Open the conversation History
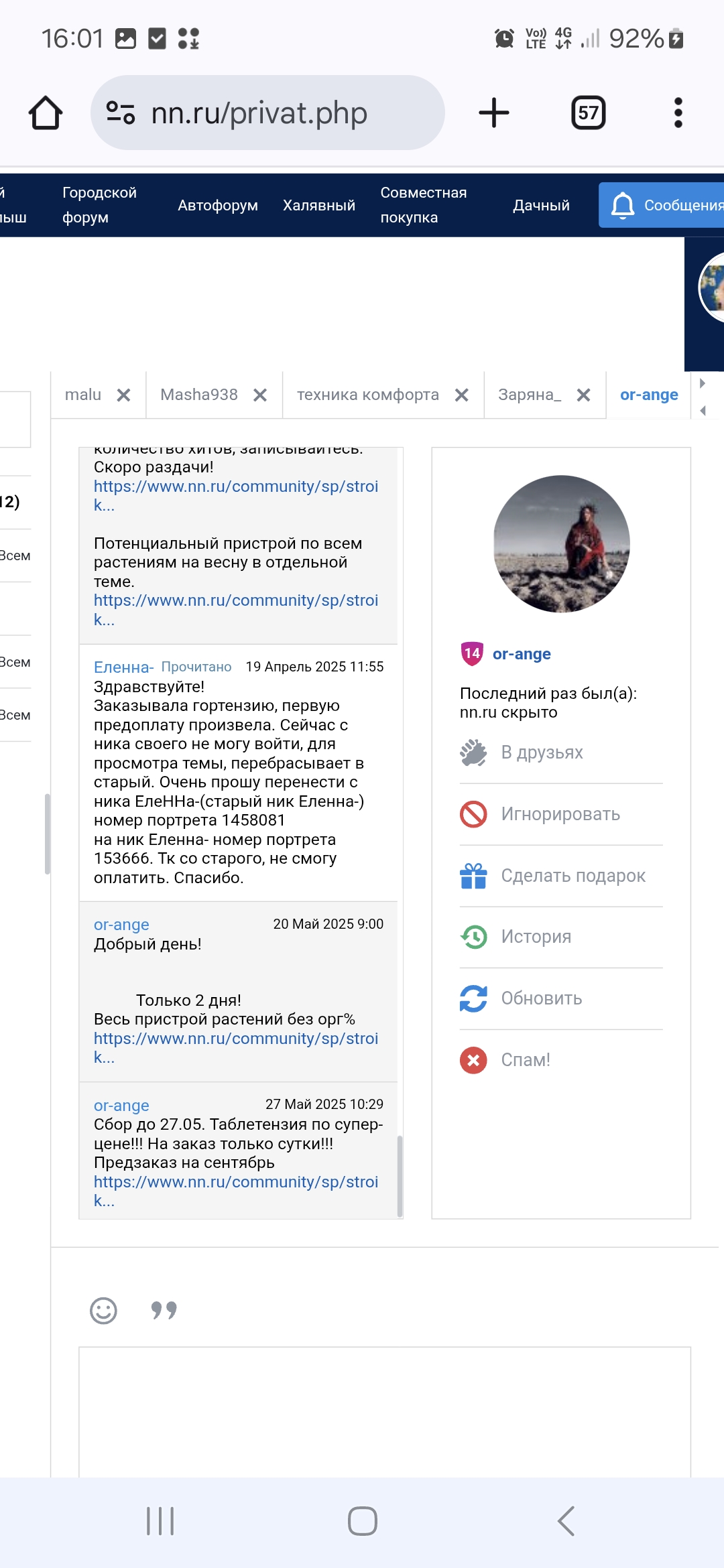724x1568 pixels. coord(536,937)
